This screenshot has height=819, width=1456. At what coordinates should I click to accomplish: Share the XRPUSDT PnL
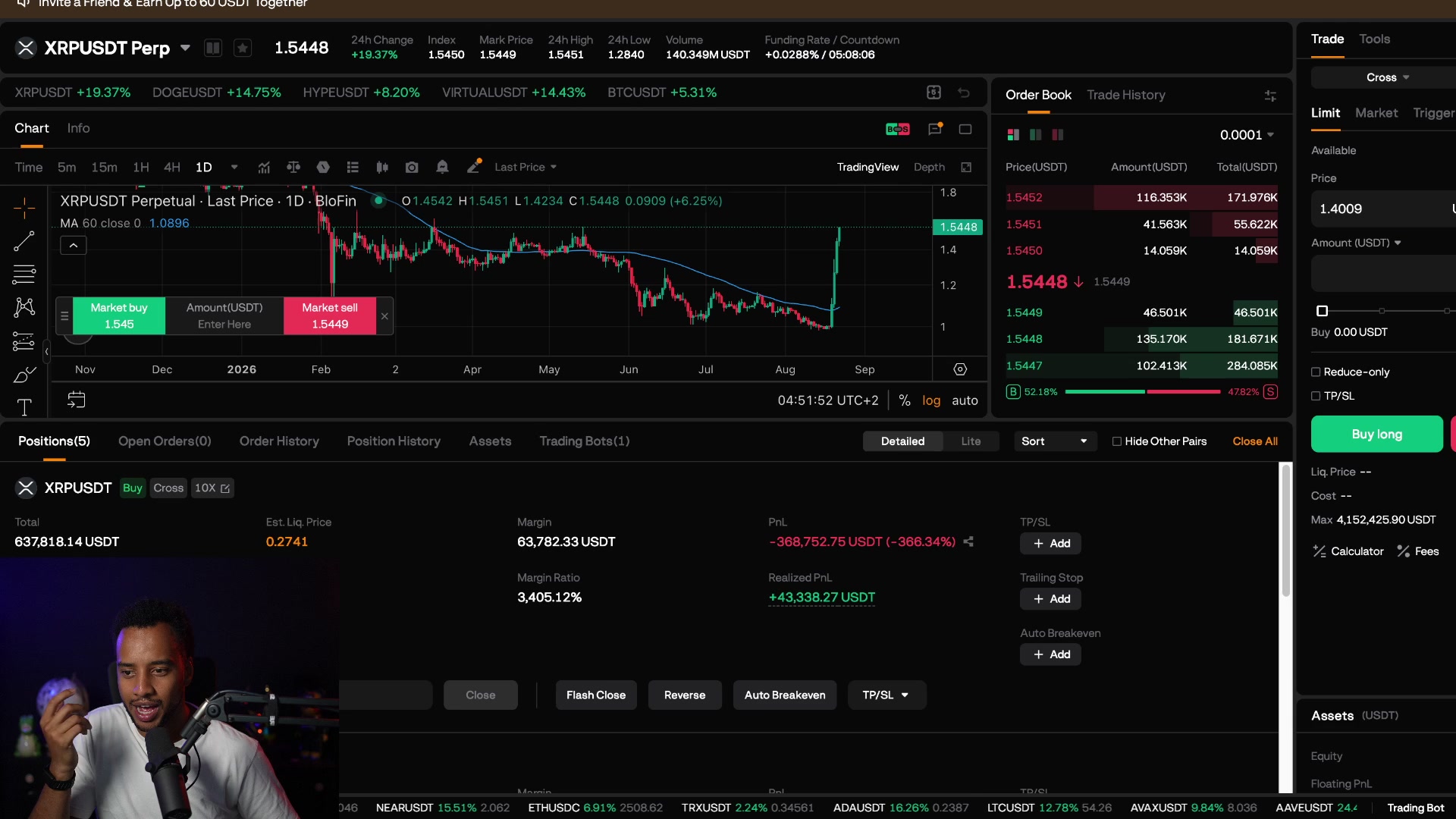968,541
